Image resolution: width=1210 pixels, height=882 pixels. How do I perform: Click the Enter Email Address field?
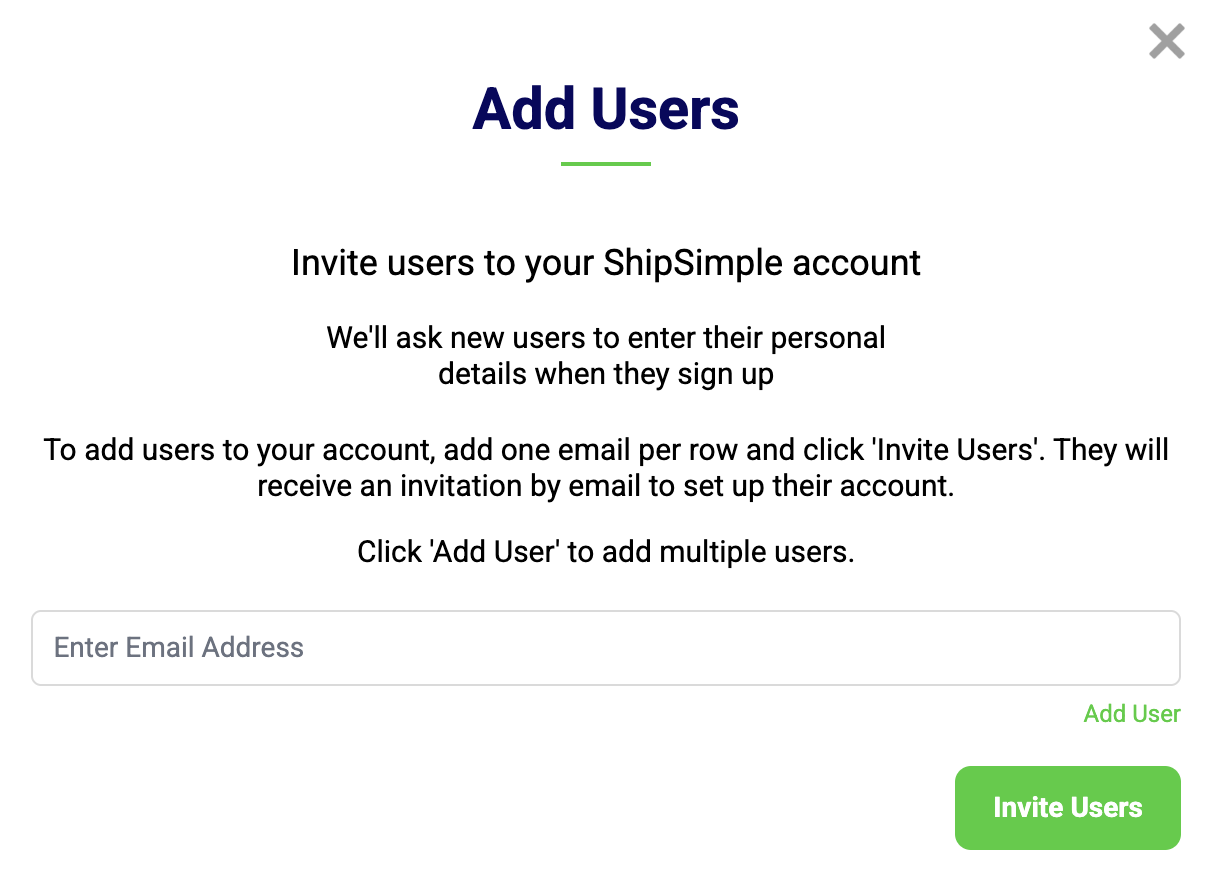[x=605, y=648]
